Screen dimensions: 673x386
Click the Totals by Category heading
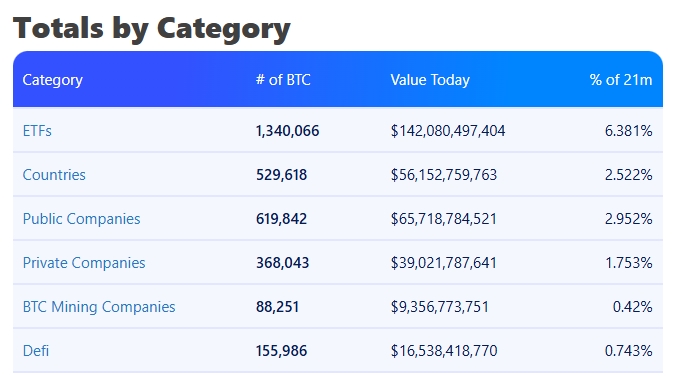pyautogui.click(x=152, y=28)
